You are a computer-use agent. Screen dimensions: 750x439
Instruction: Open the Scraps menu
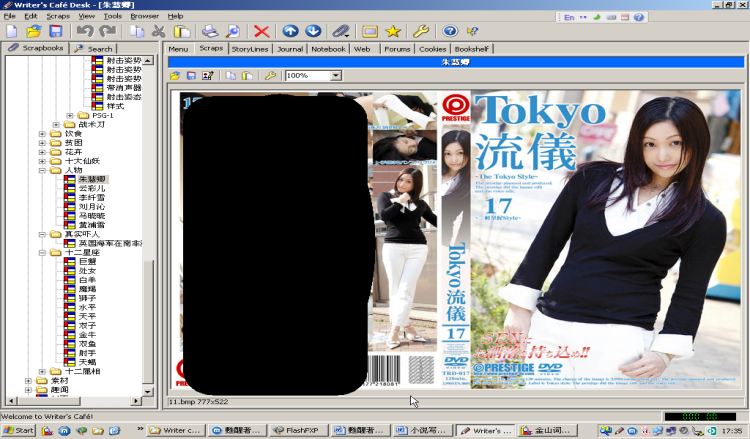click(x=58, y=16)
